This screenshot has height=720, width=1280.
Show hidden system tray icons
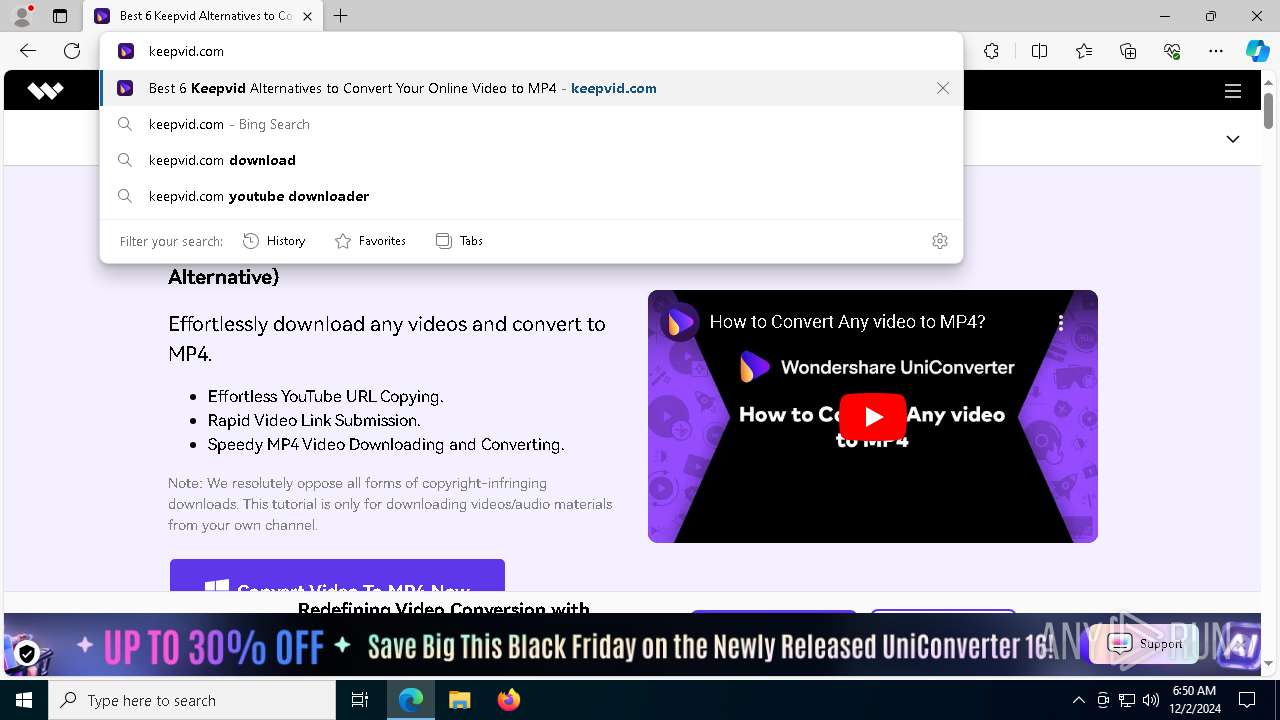click(1078, 700)
